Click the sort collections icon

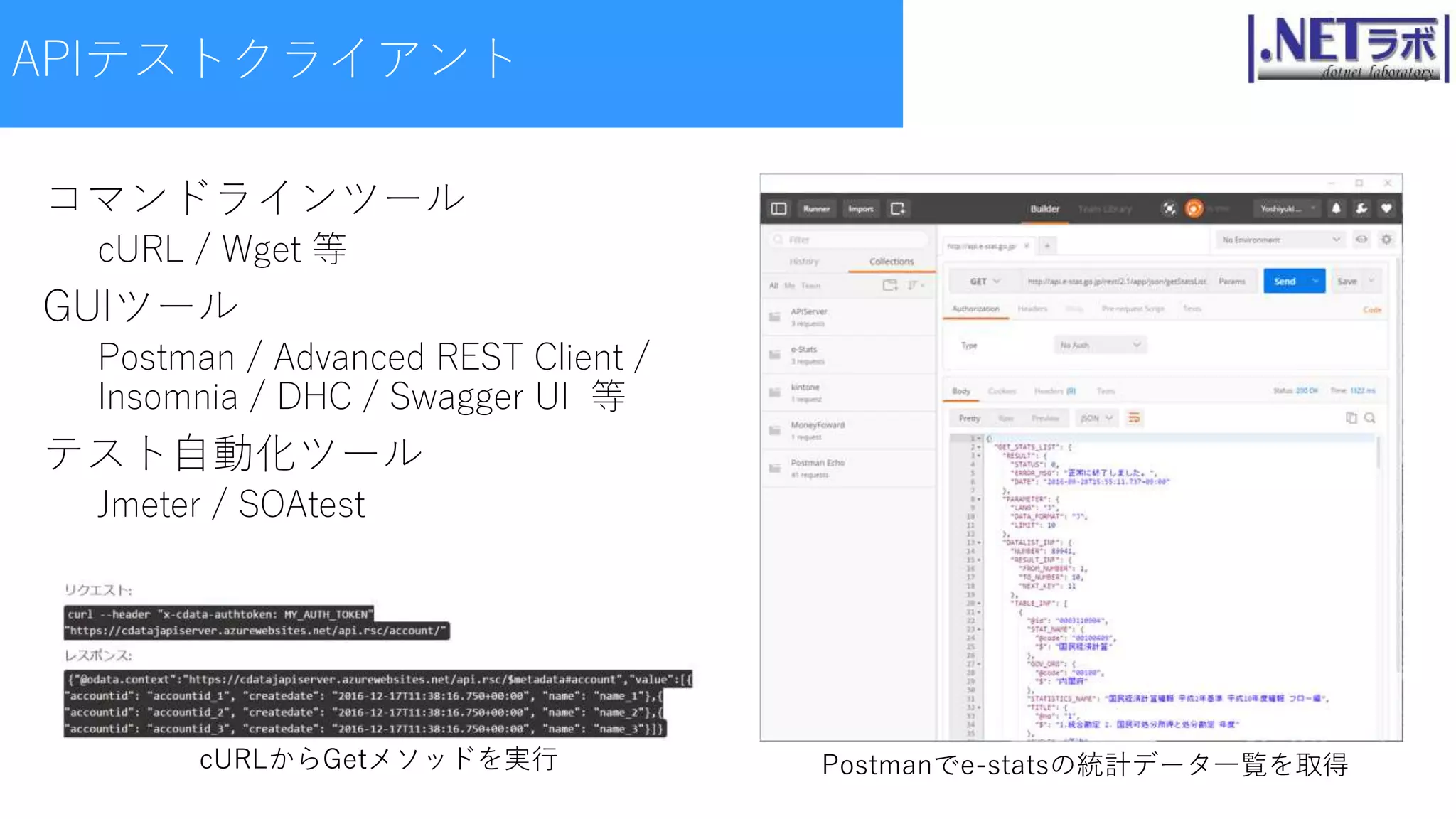coord(915,285)
